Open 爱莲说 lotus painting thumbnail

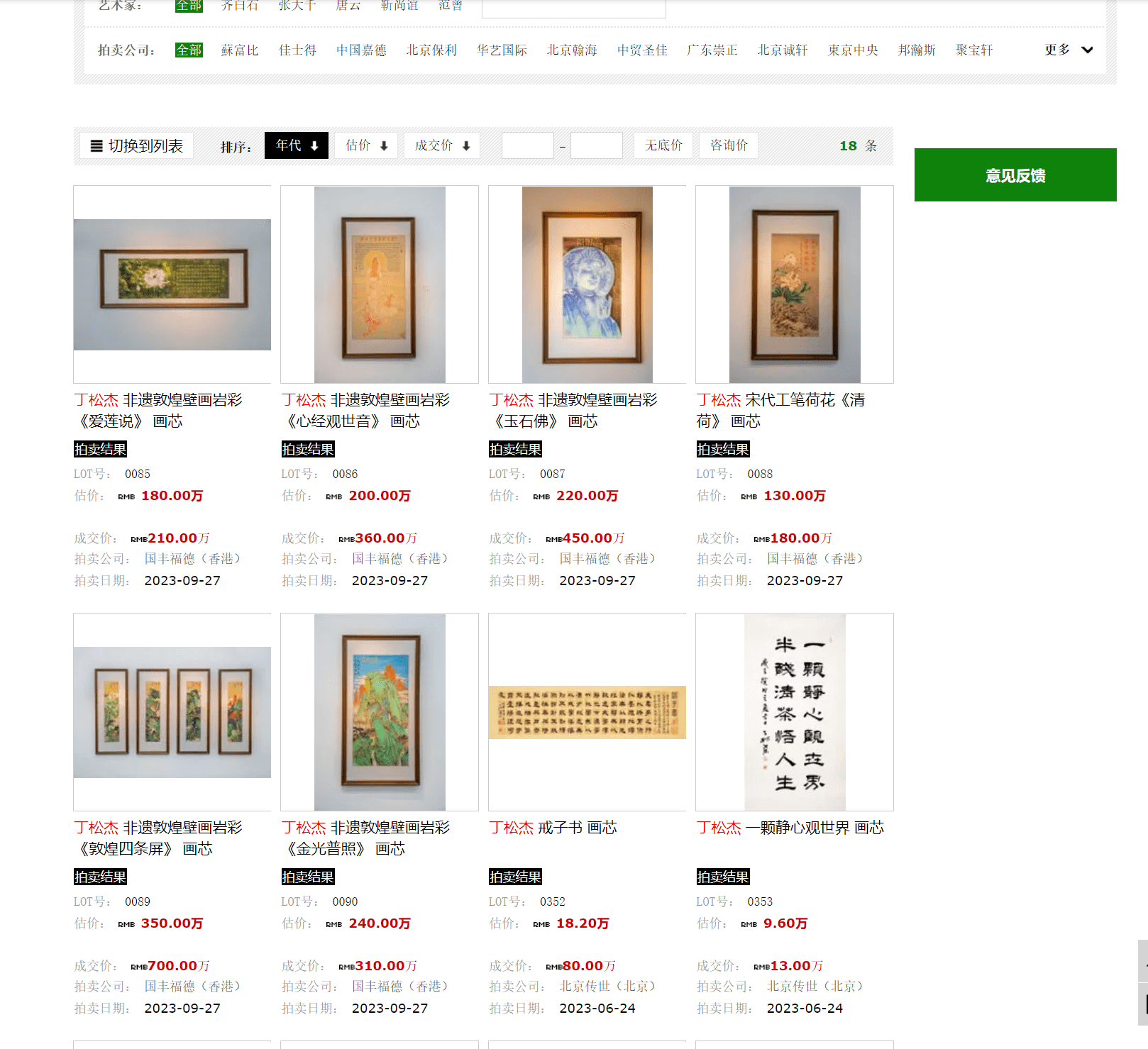(172, 284)
